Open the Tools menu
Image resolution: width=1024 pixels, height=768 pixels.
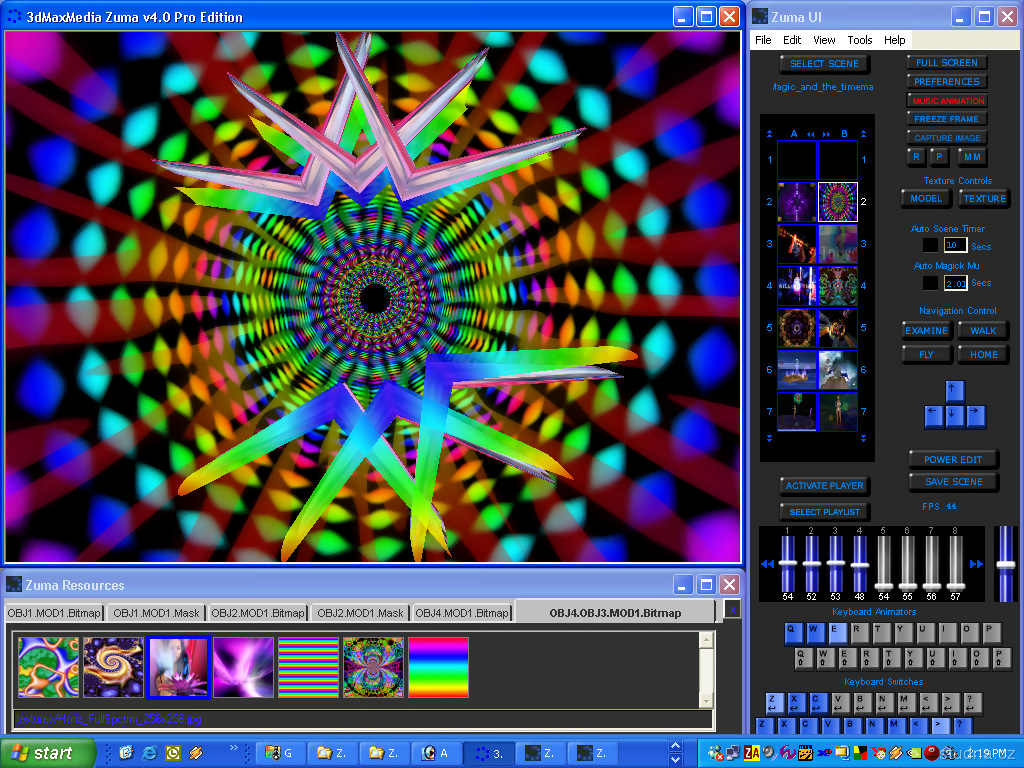tap(859, 40)
